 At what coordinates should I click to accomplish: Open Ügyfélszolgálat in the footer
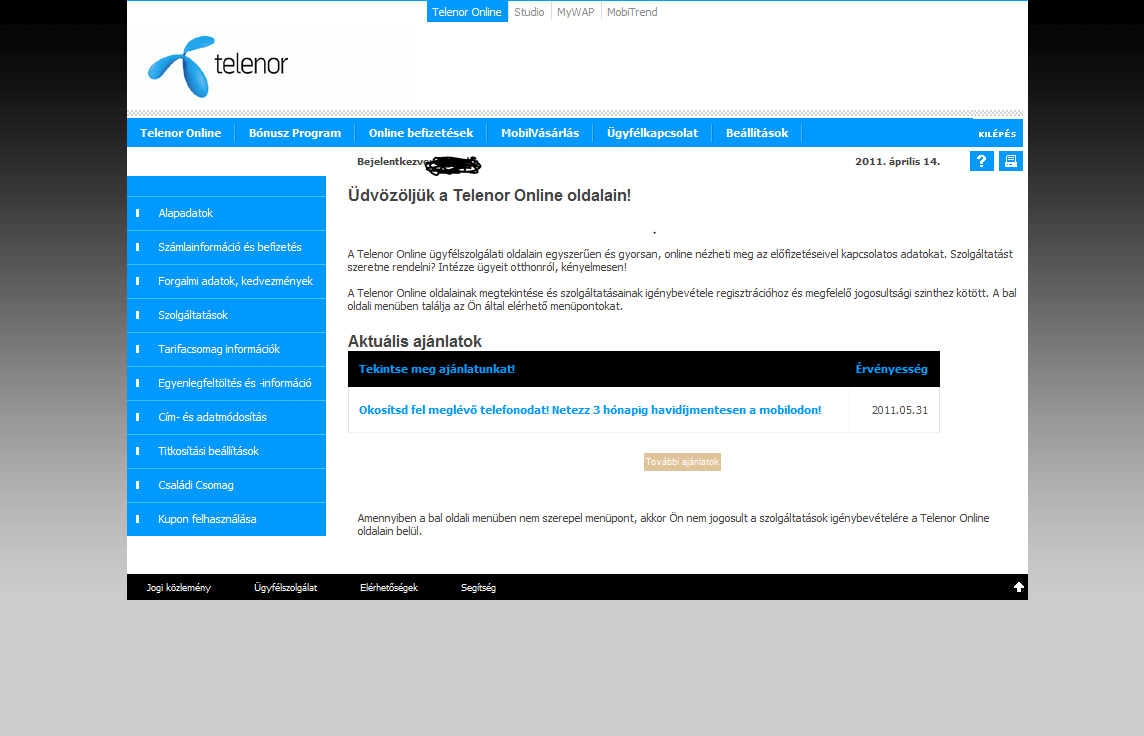pyautogui.click(x=285, y=587)
